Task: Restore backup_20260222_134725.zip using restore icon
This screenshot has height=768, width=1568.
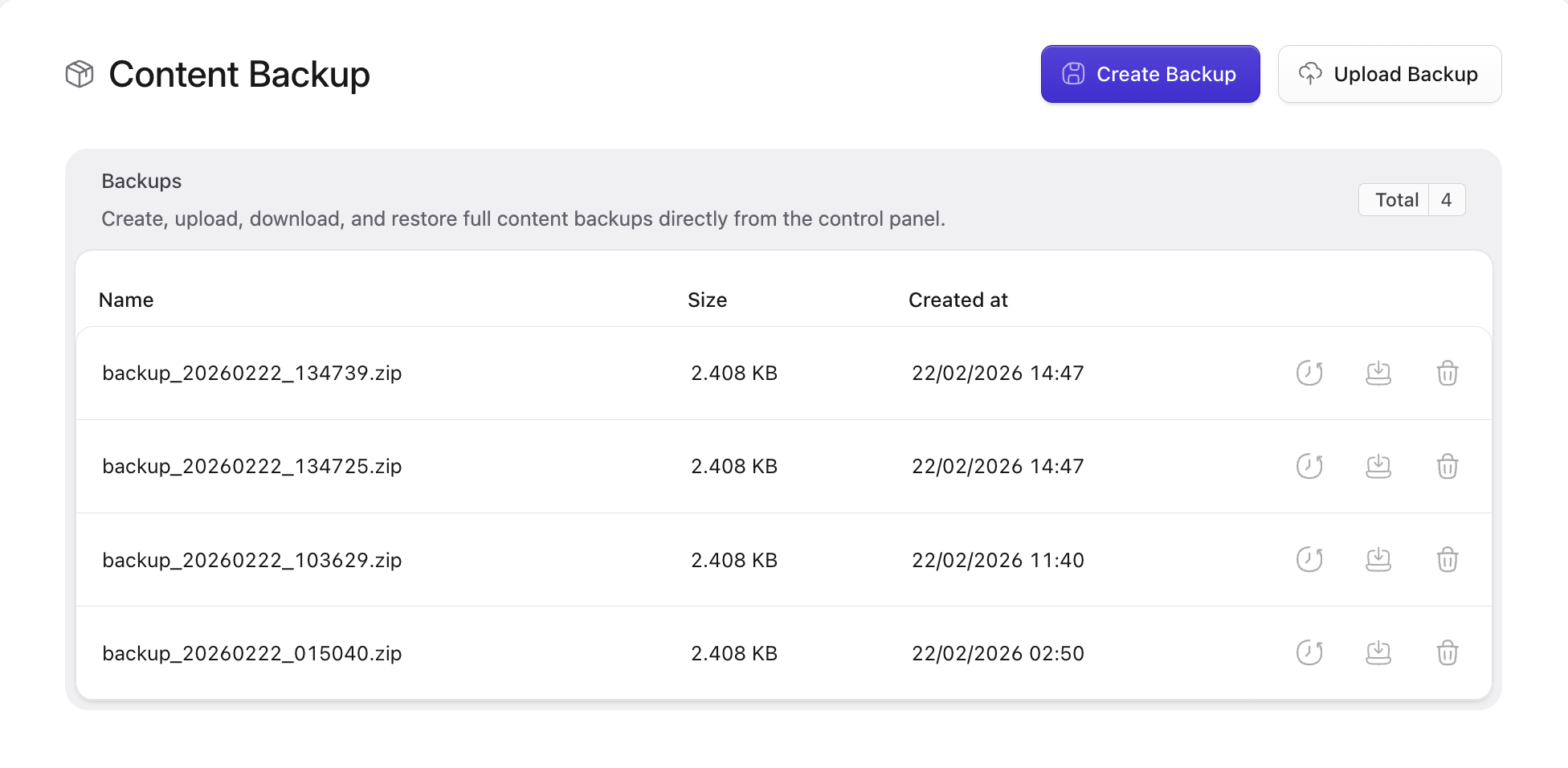Action: (1309, 466)
